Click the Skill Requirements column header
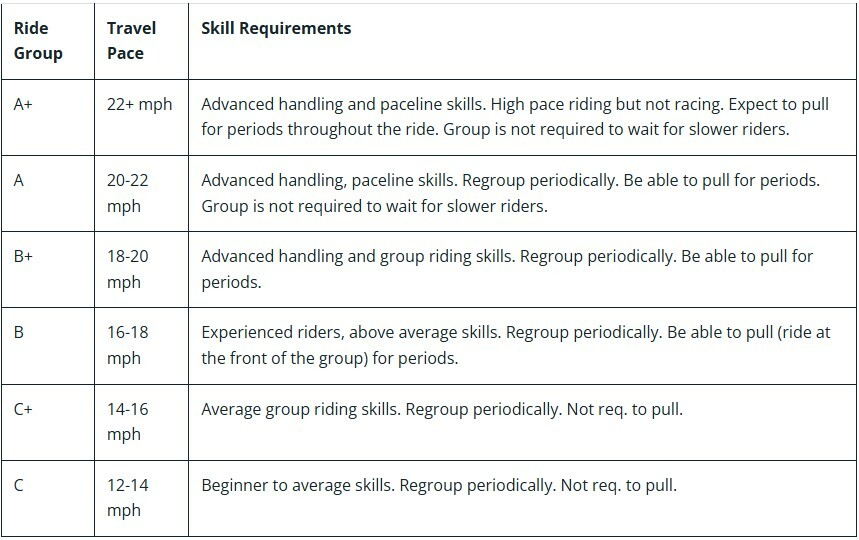Image resolution: width=859 pixels, height=540 pixels. (276, 29)
